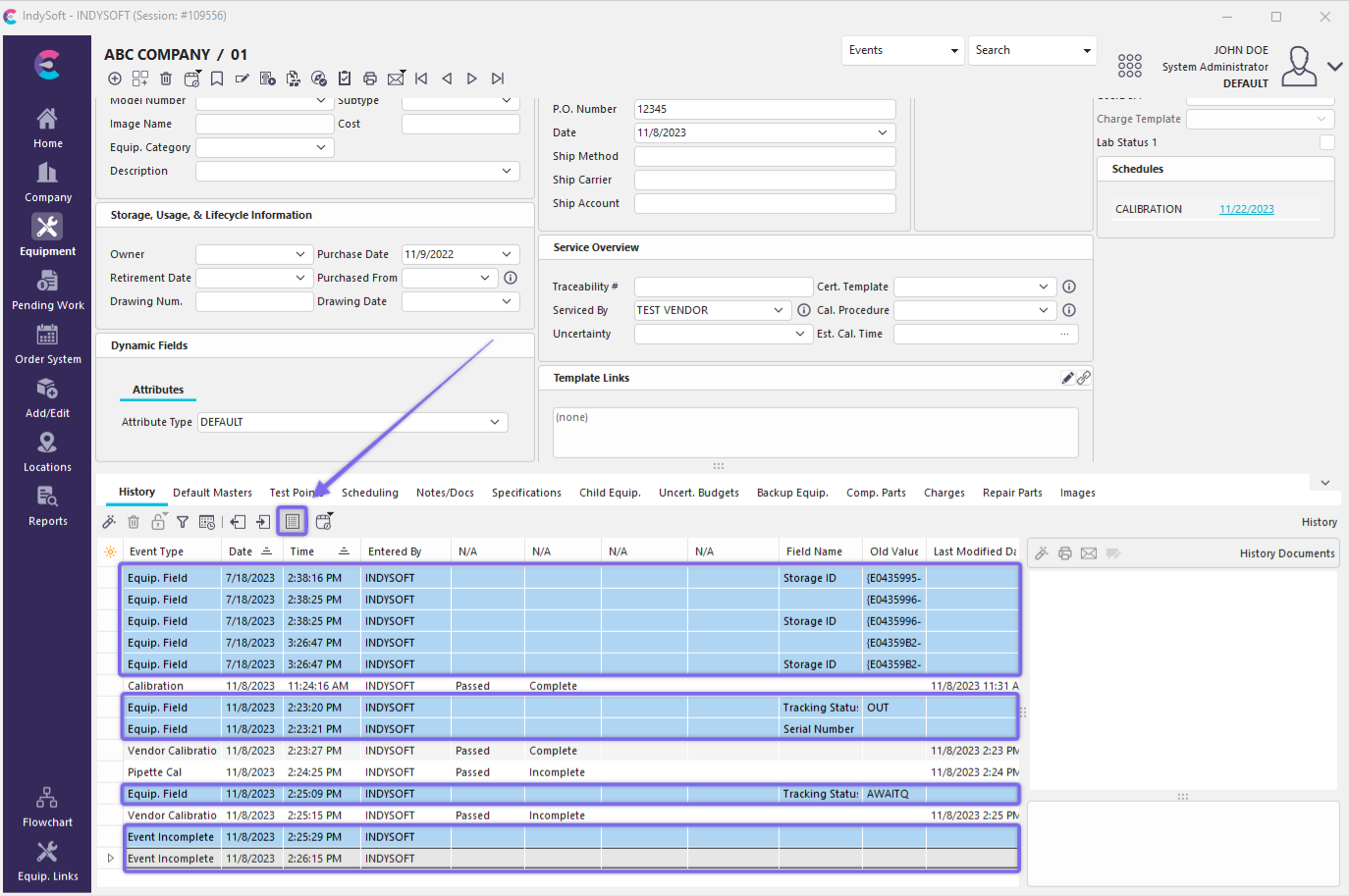Switch to the Scheduling tab
The width and height of the screenshot is (1349, 896).
coord(369,493)
